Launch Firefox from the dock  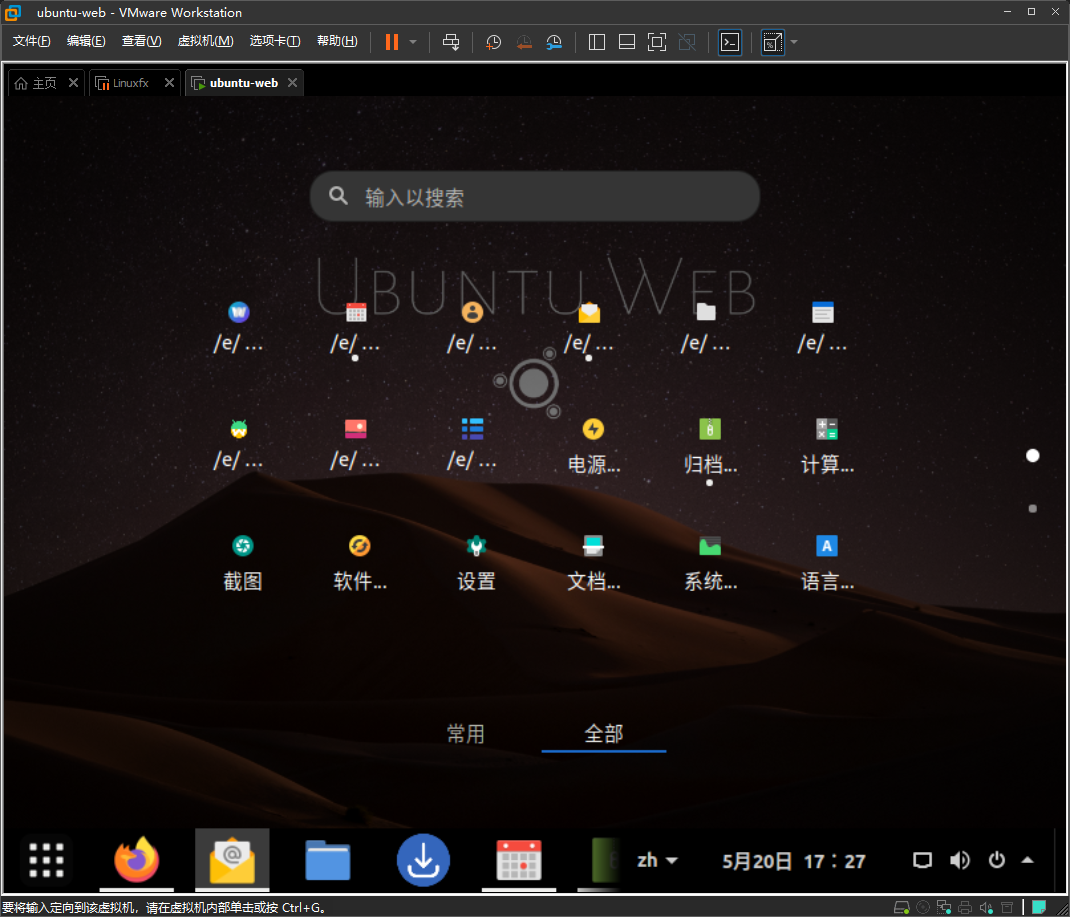point(136,859)
